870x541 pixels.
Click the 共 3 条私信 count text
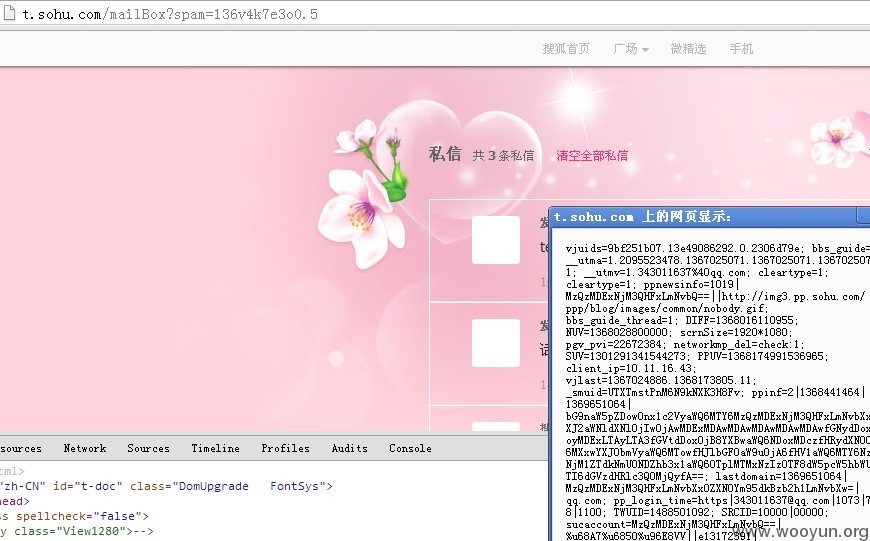point(503,155)
